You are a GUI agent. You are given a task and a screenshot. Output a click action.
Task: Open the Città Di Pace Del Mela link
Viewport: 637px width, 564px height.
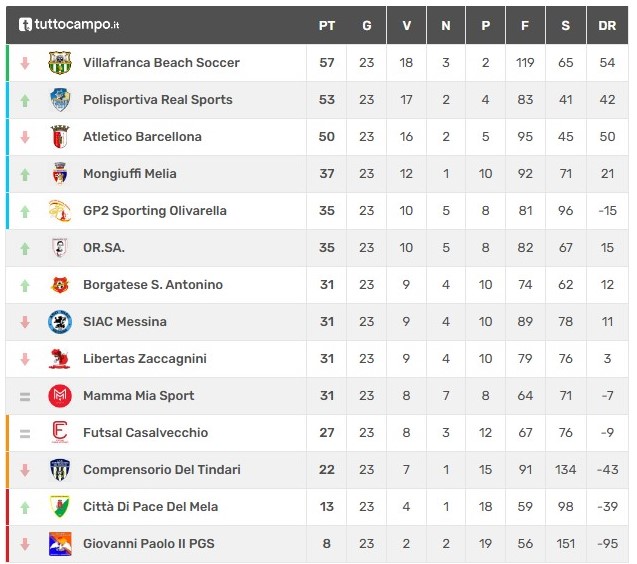click(150, 506)
